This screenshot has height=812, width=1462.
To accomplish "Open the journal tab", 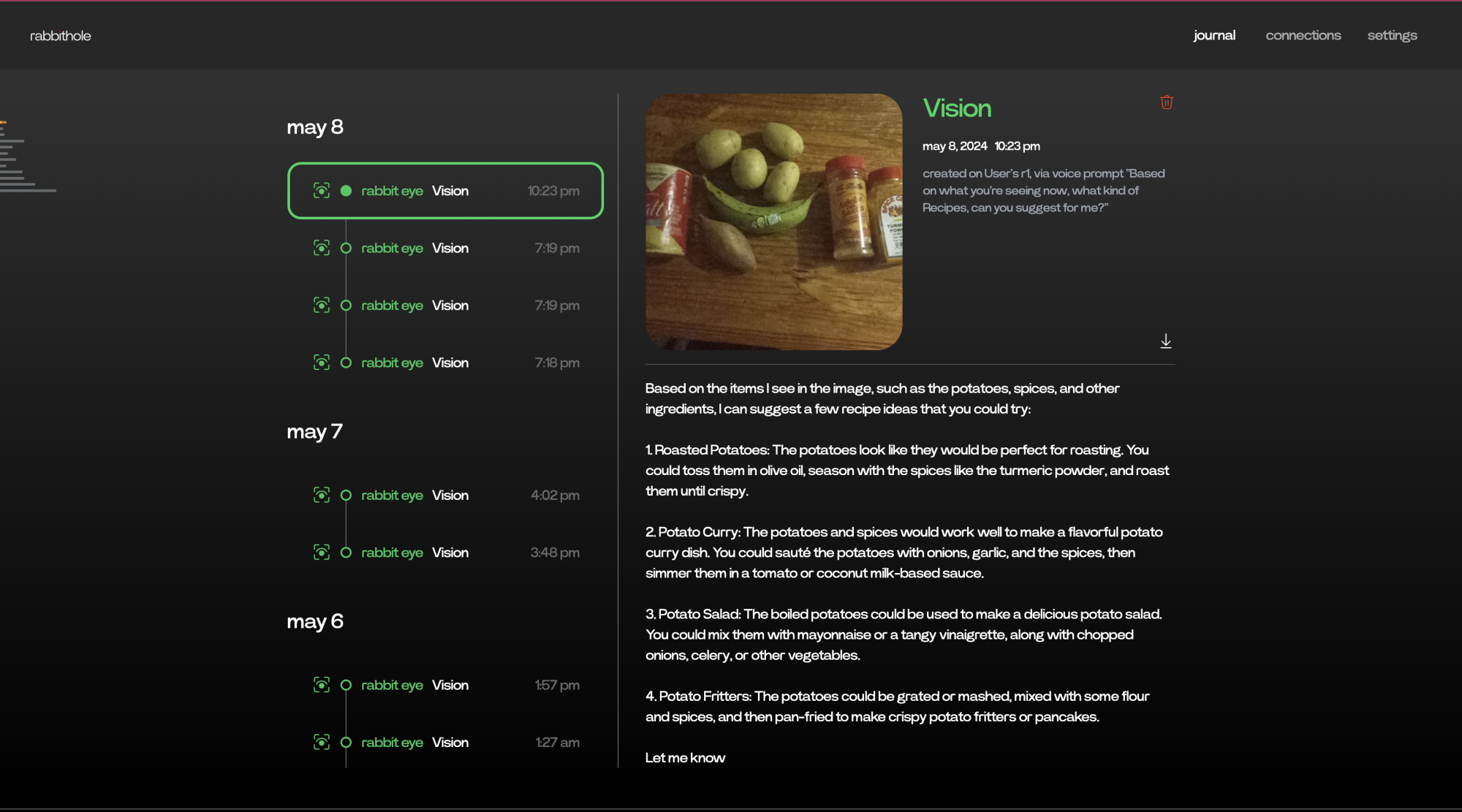I will 1213,35.
